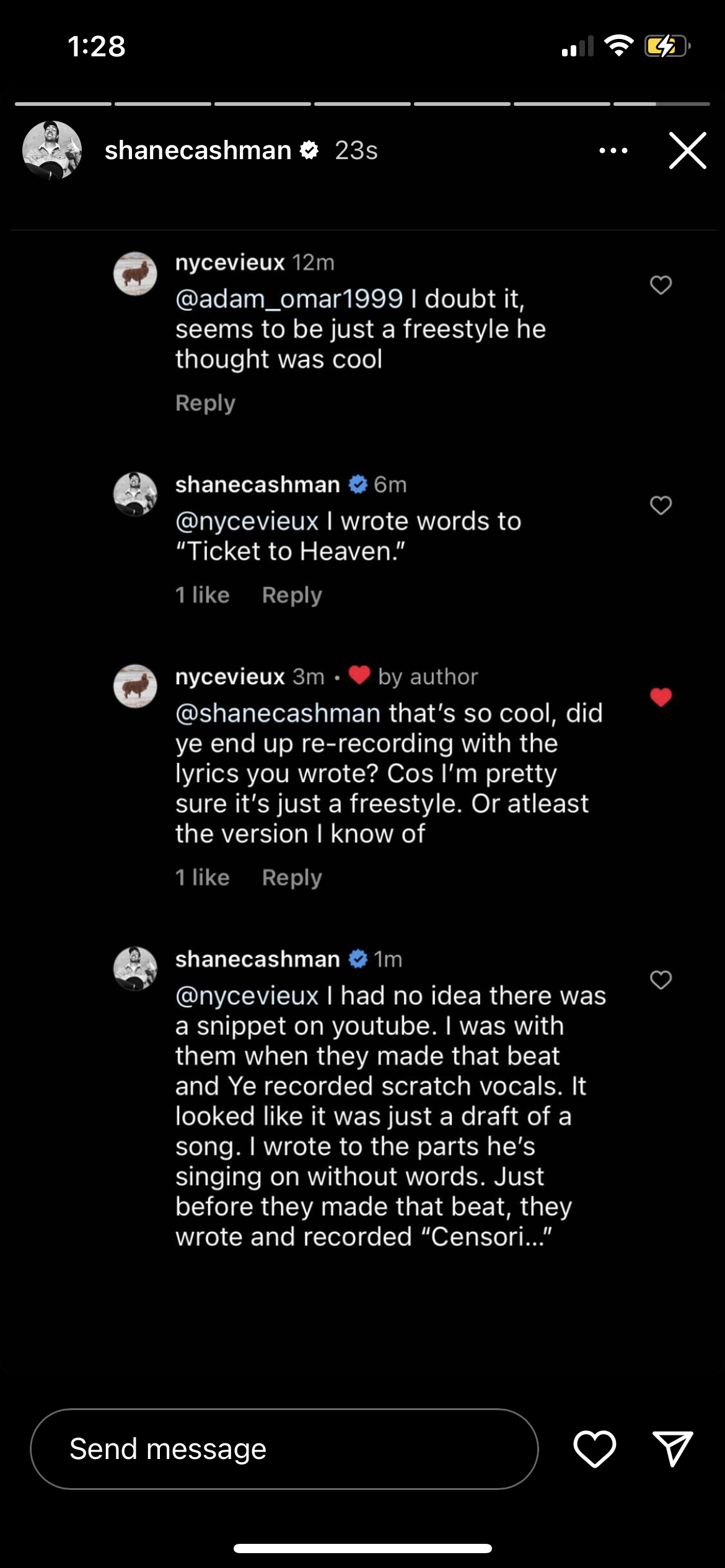Share story using the paper plane icon
The height and width of the screenshot is (1568, 725).
coord(672,1448)
